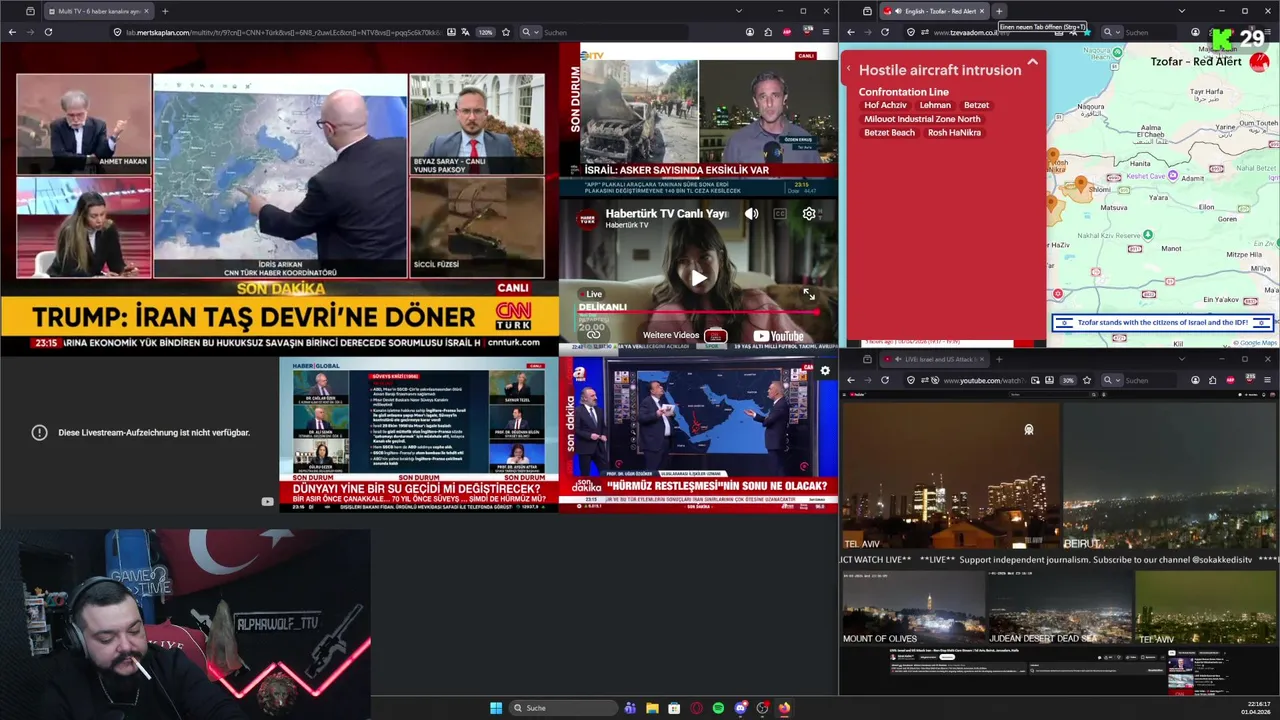This screenshot has height=720, width=1280.
Task: Select the Milouot Industrial Zone North tag
Action: coord(922,119)
